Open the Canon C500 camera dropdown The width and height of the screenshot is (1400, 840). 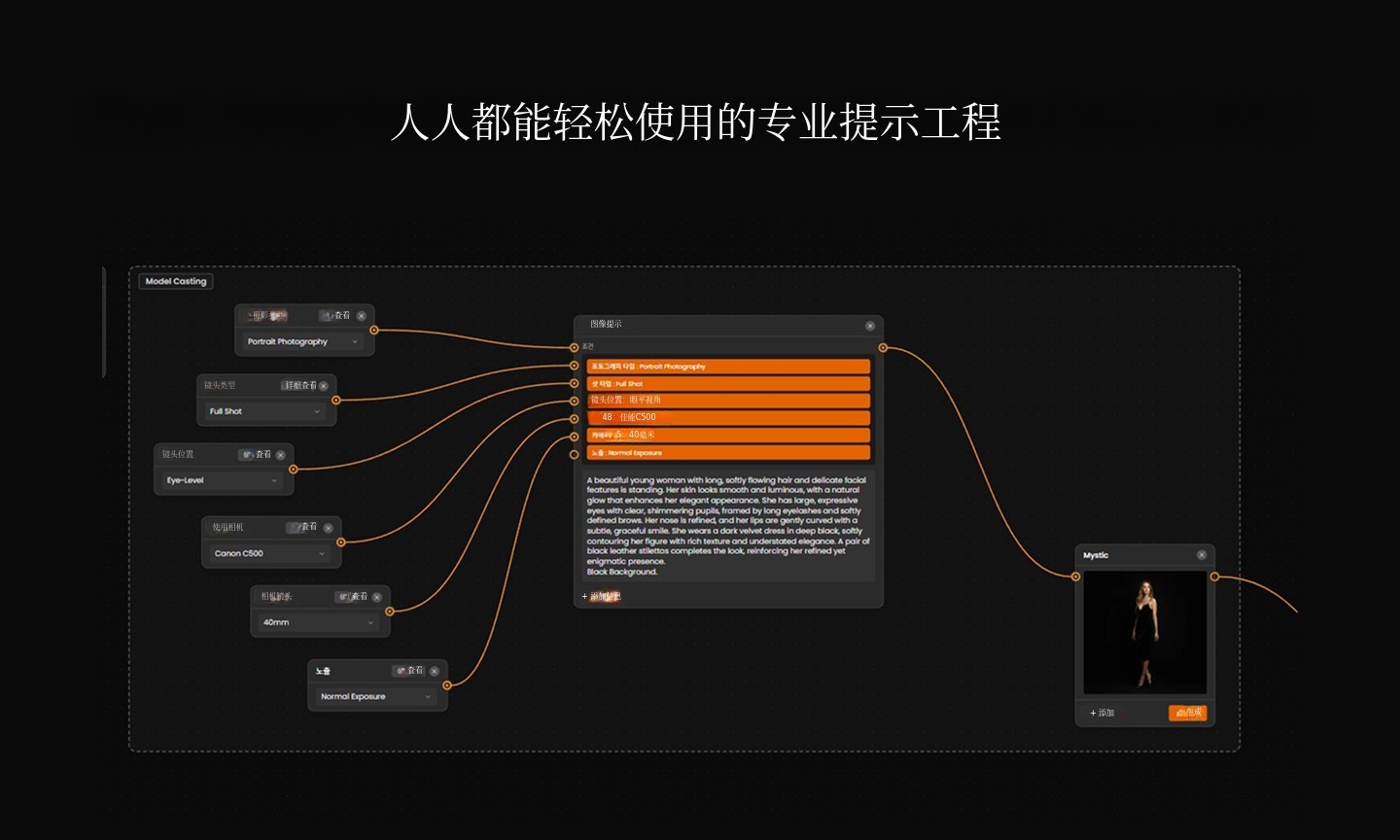270,553
